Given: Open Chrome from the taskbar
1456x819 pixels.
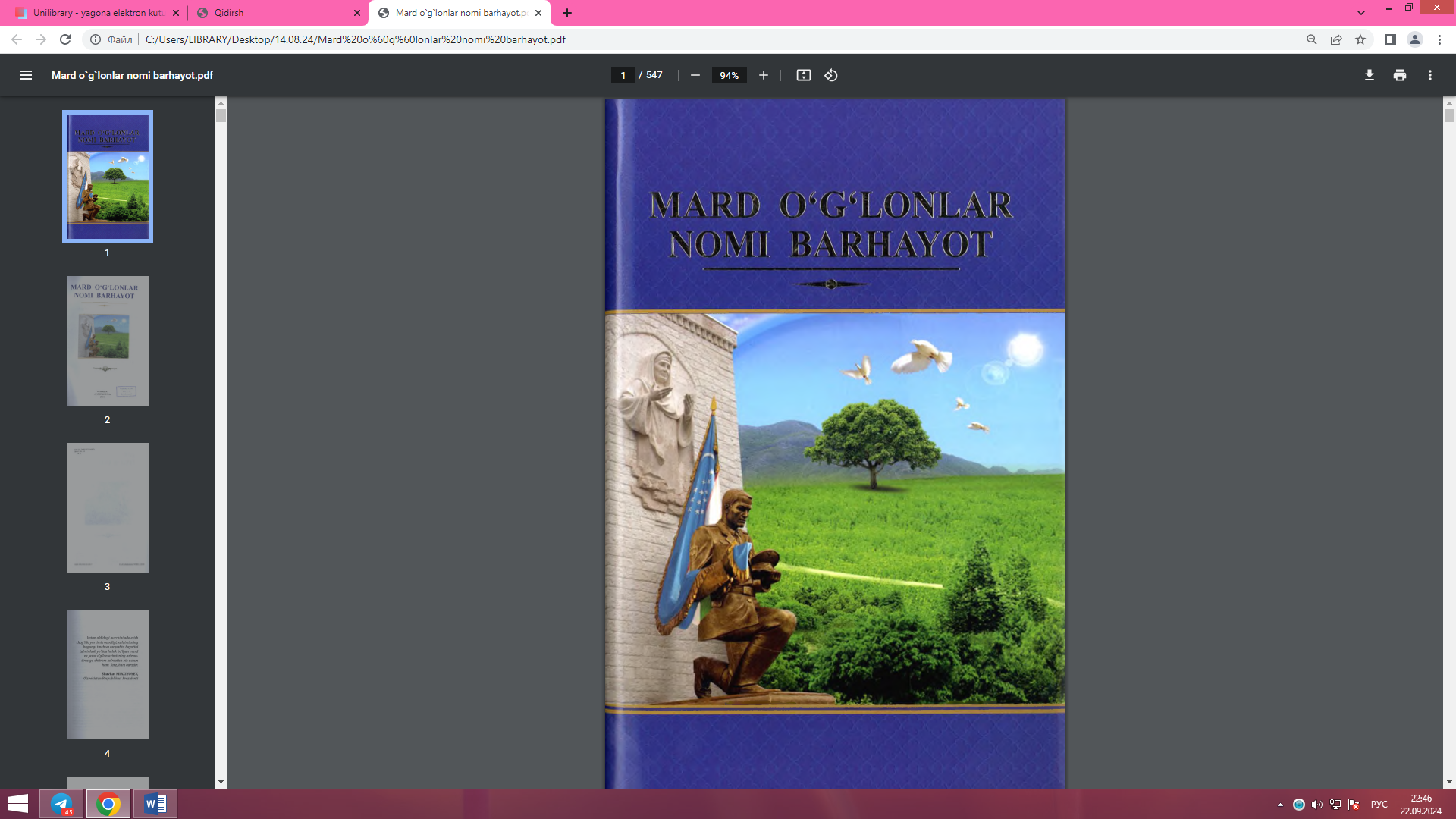Looking at the screenshot, I should coord(108,804).
